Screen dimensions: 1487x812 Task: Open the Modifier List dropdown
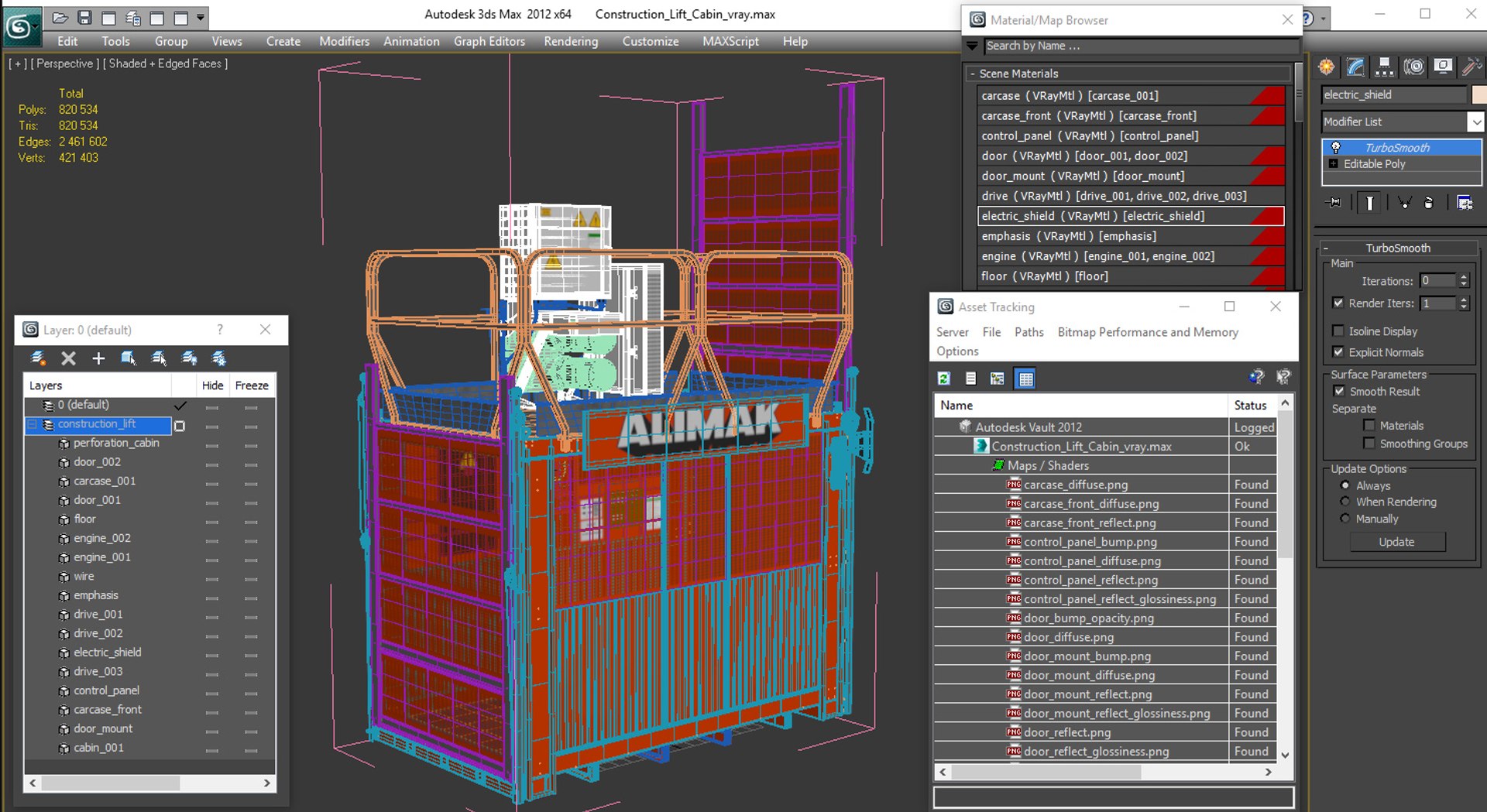[x=1476, y=122]
